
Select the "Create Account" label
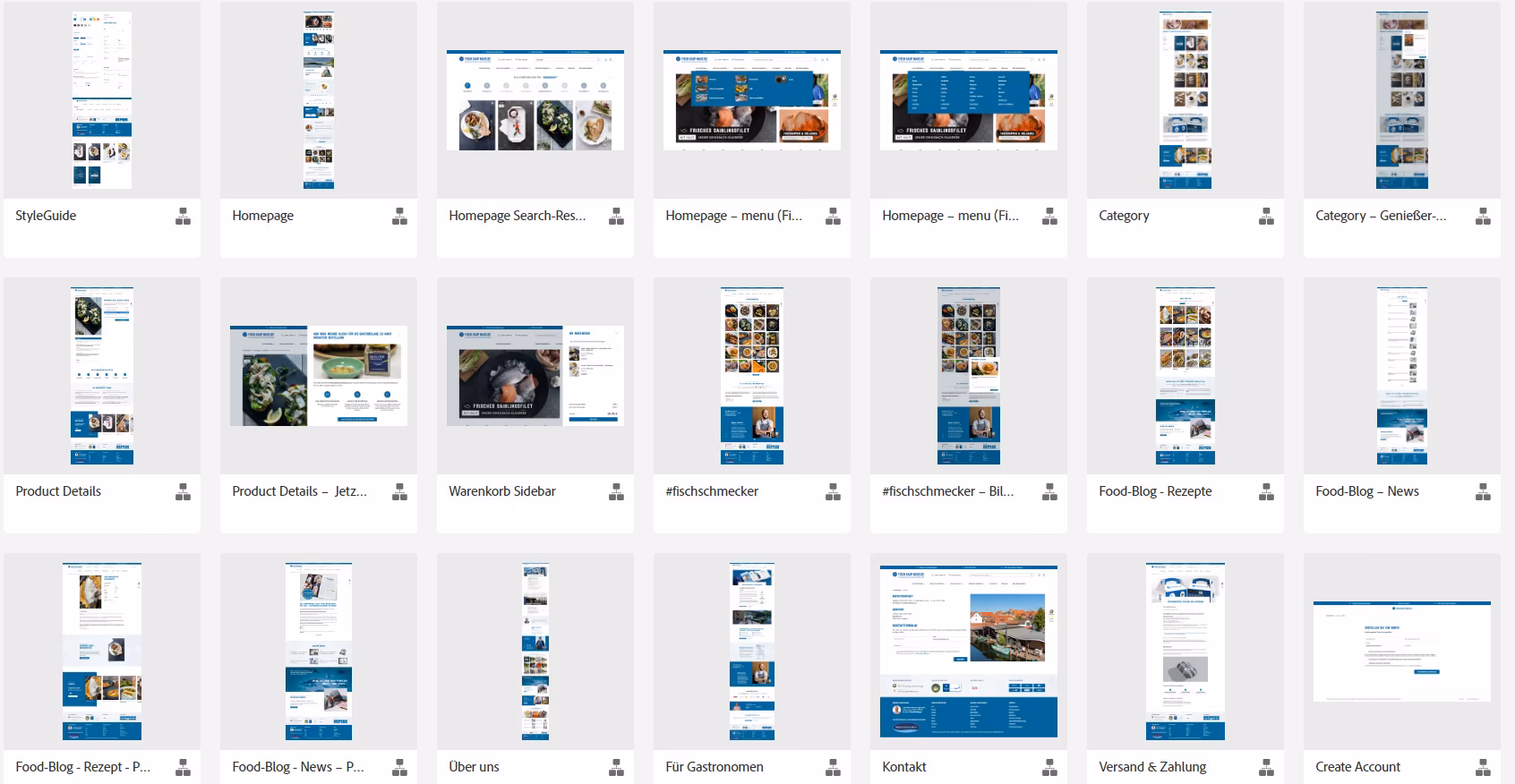(x=1357, y=767)
